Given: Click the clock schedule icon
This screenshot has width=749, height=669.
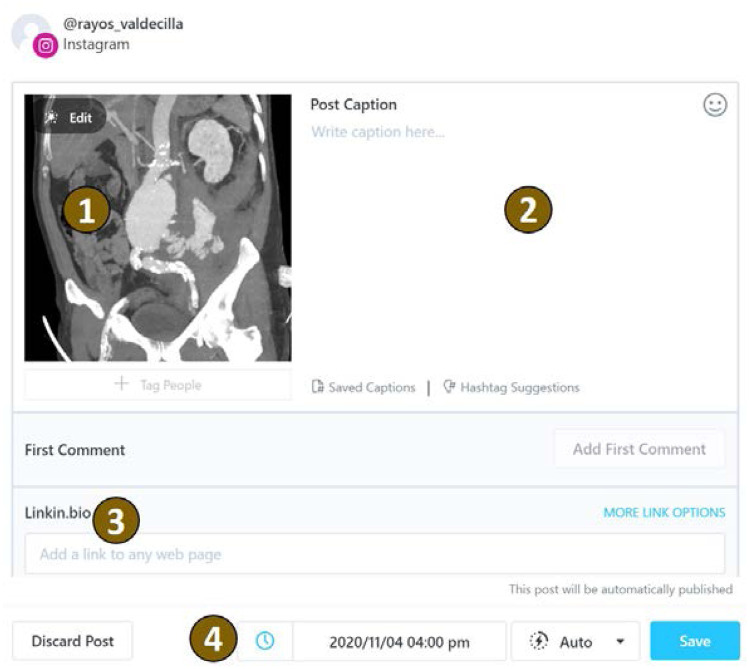Looking at the screenshot, I should click(x=265, y=641).
